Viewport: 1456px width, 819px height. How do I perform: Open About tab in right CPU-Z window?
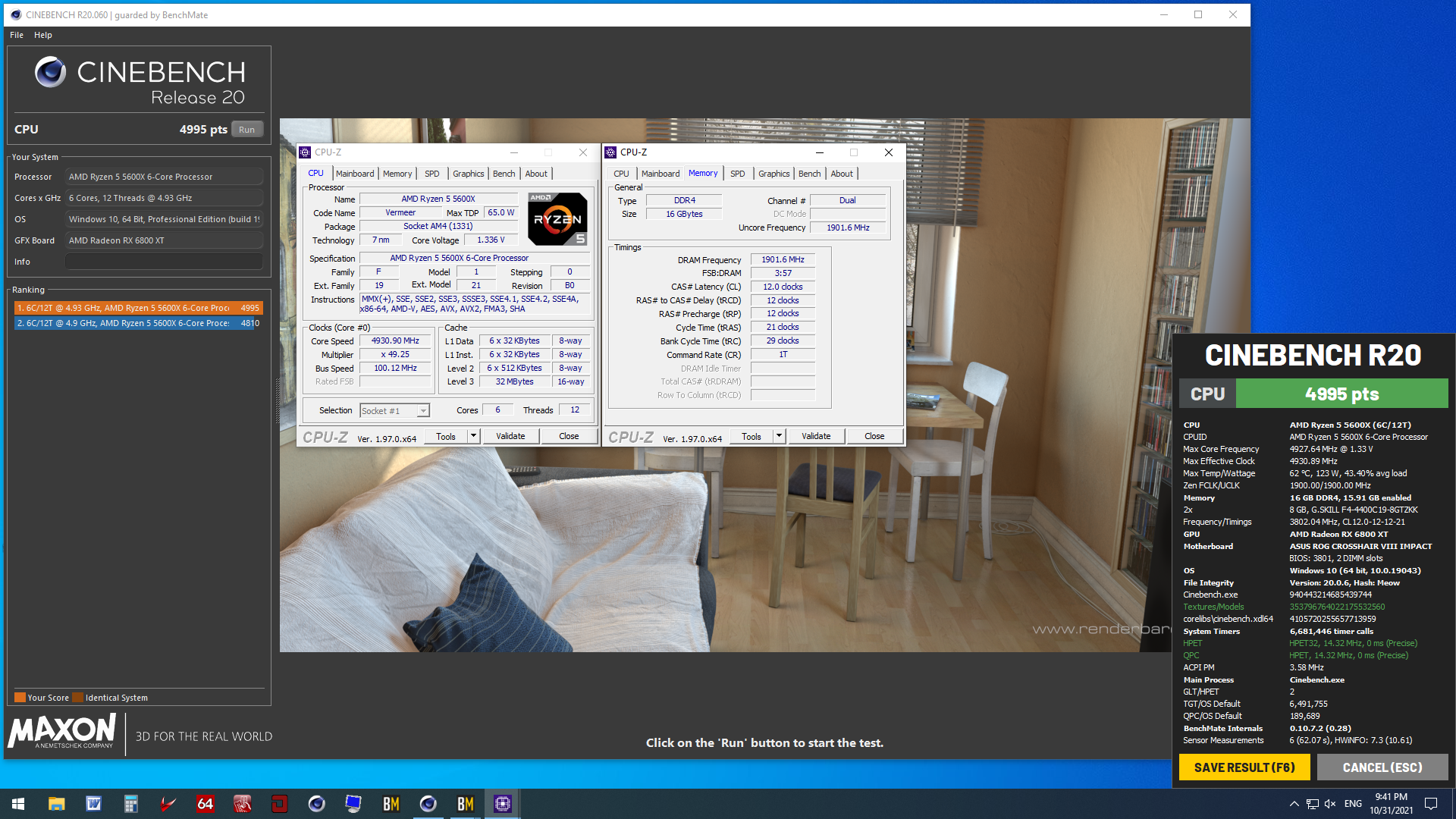point(842,174)
